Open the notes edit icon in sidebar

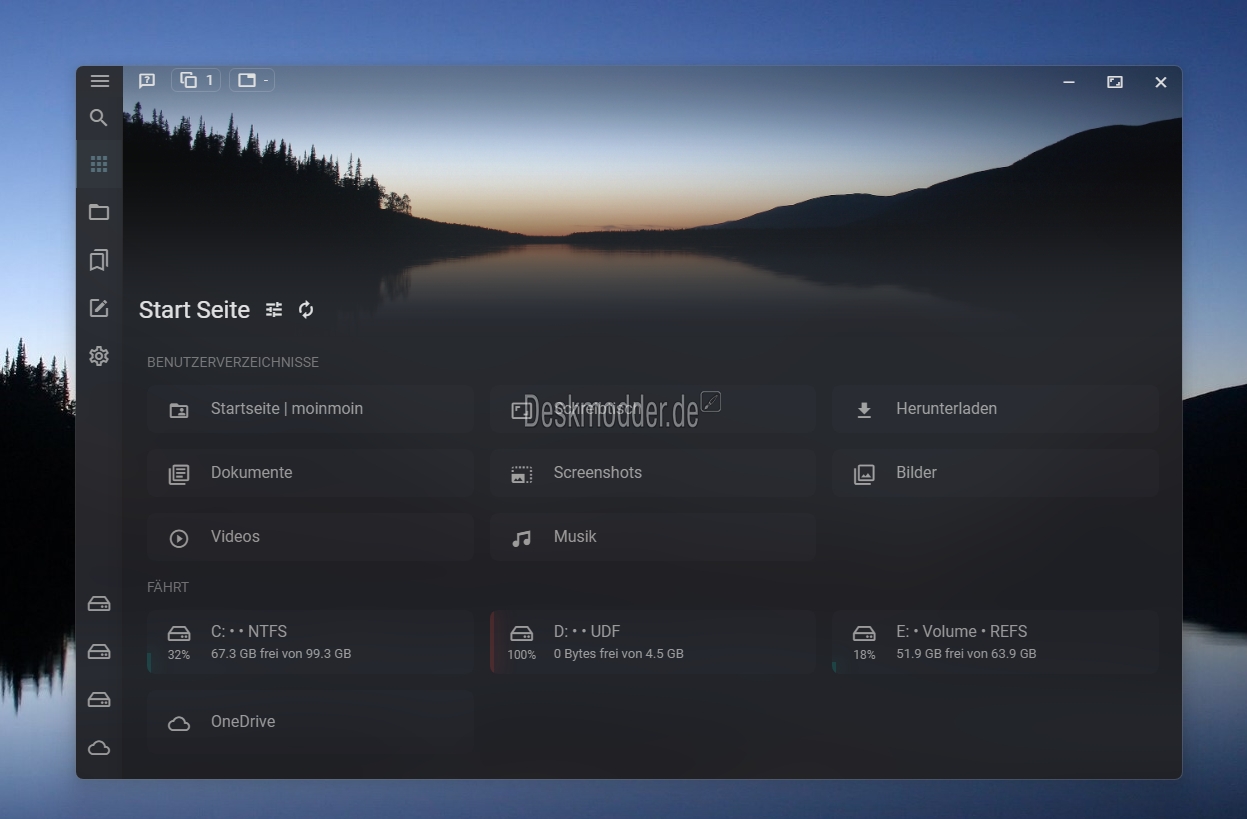tap(99, 308)
